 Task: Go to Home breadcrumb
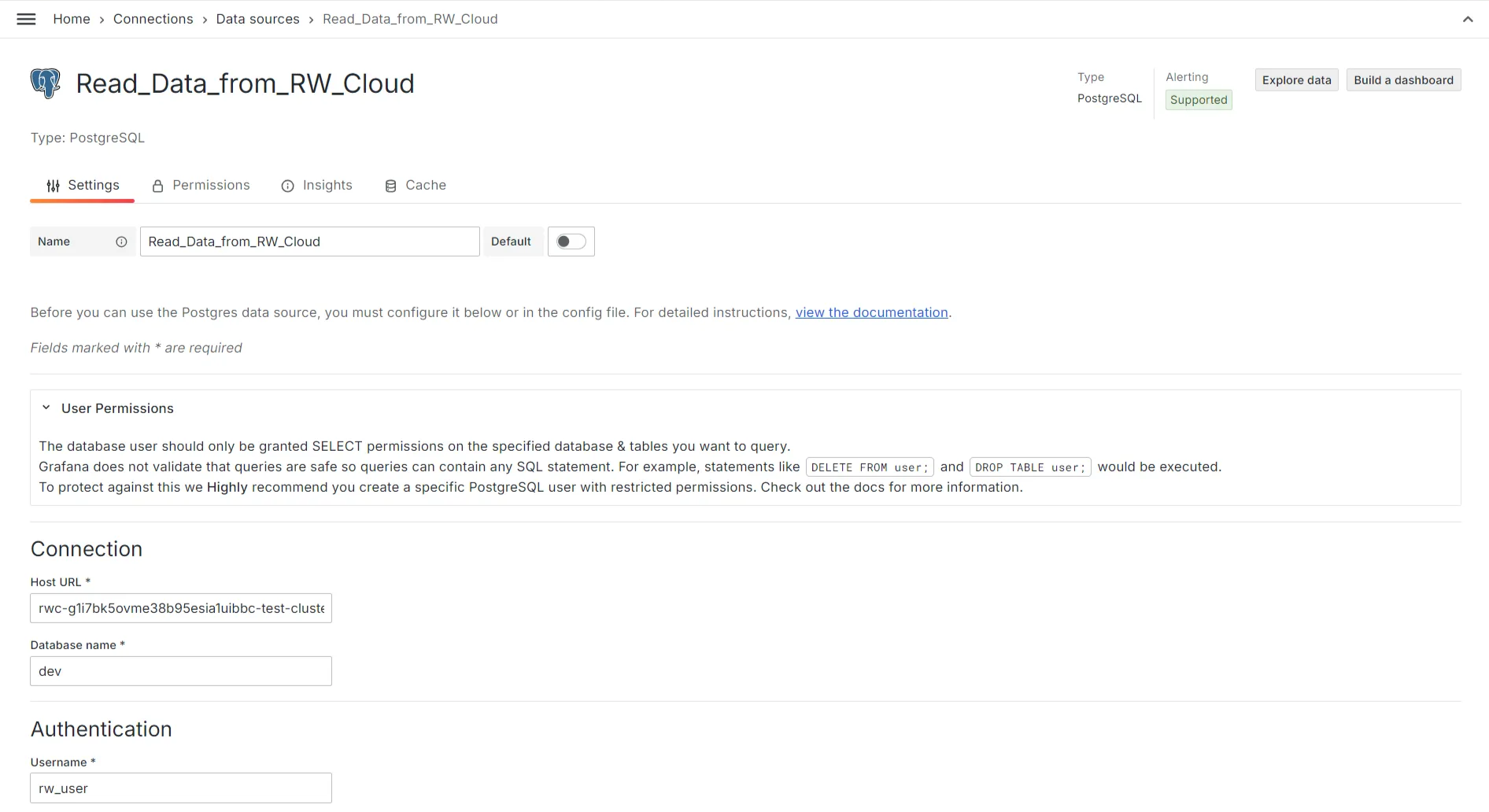(72, 19)
